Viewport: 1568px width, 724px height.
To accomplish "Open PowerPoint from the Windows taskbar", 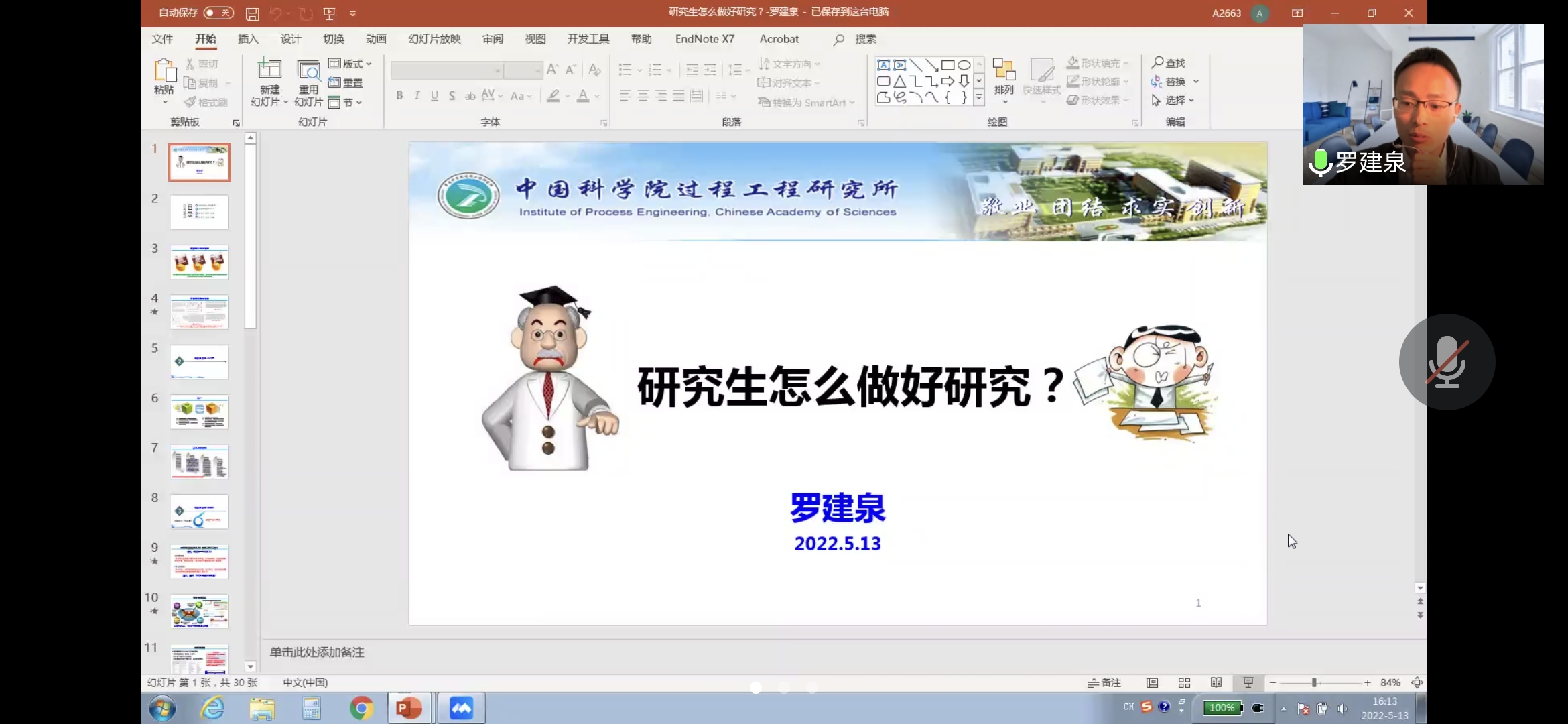I will pos(409,708).
